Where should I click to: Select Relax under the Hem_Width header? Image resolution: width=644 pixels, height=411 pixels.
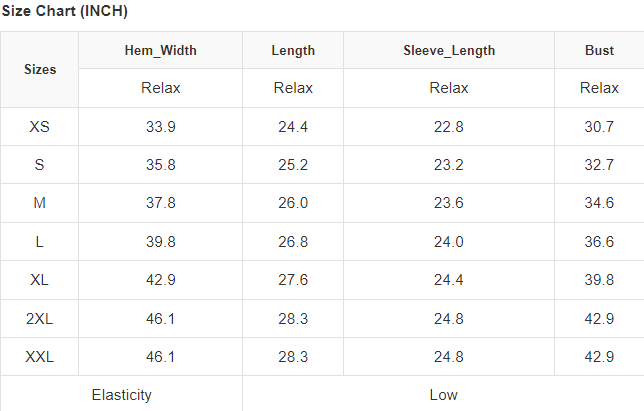click(160, 88)
